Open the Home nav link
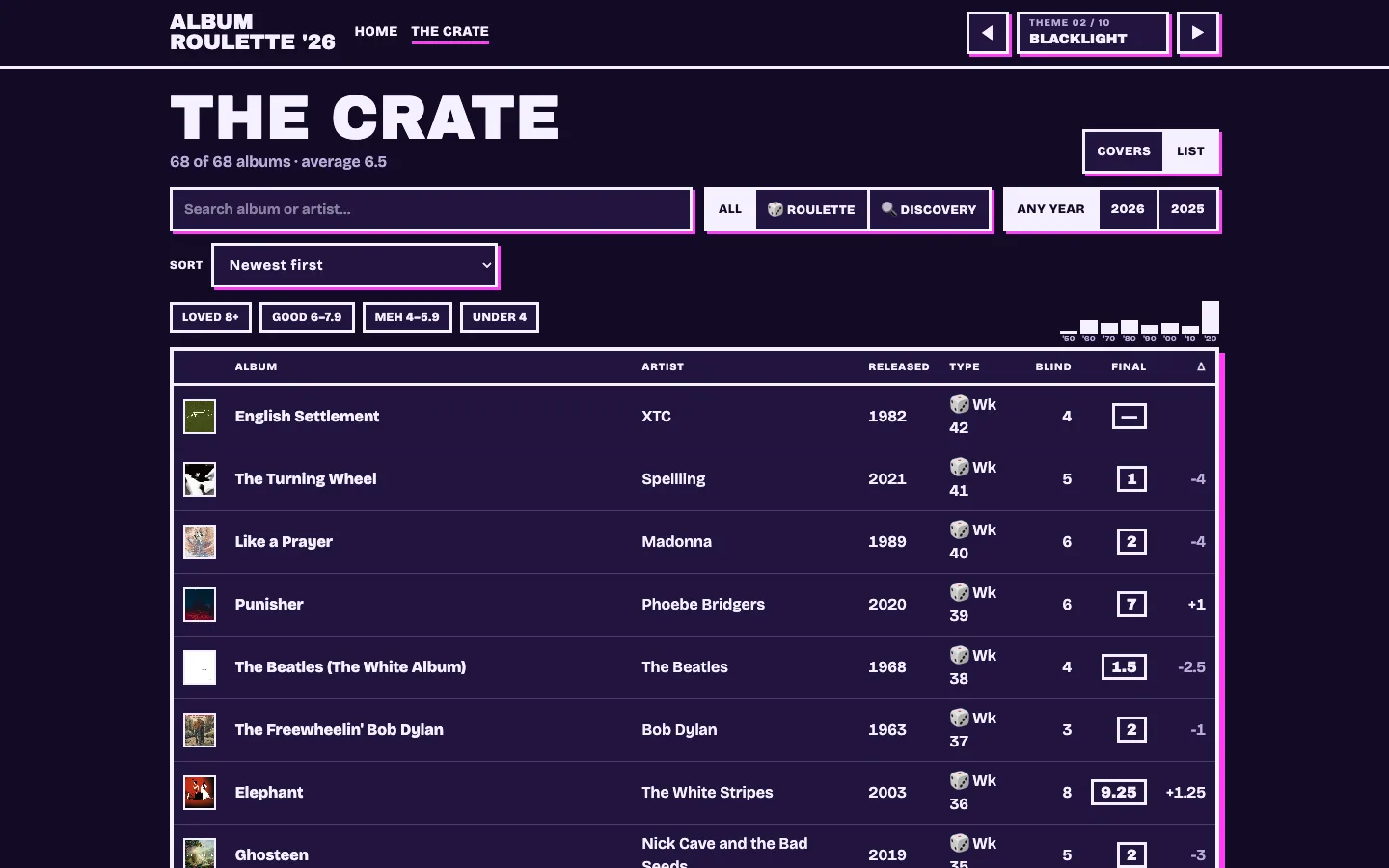The width and height of the screenshot is (1389, 868). (376, 31)
